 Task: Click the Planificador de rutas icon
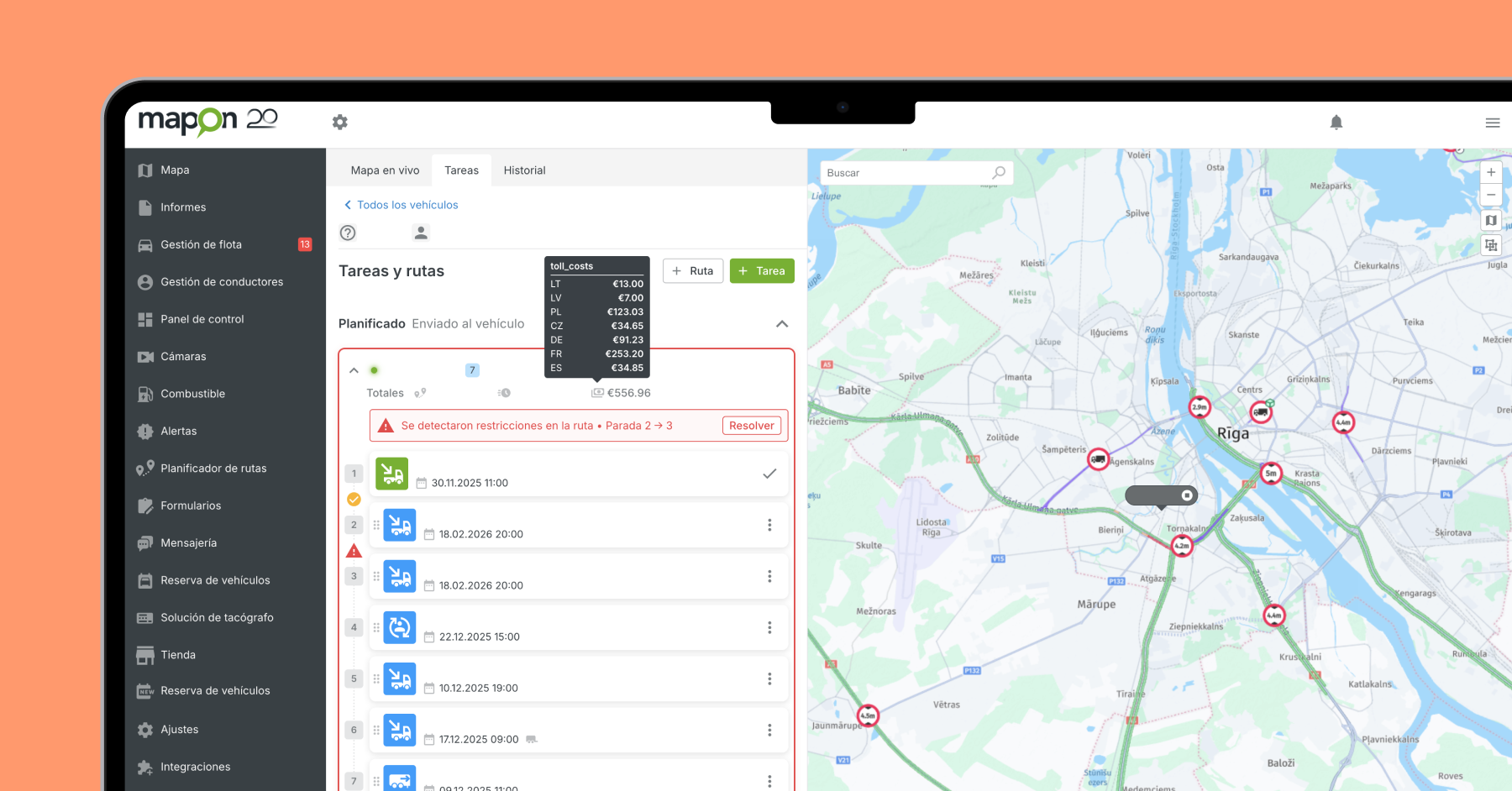145,469
